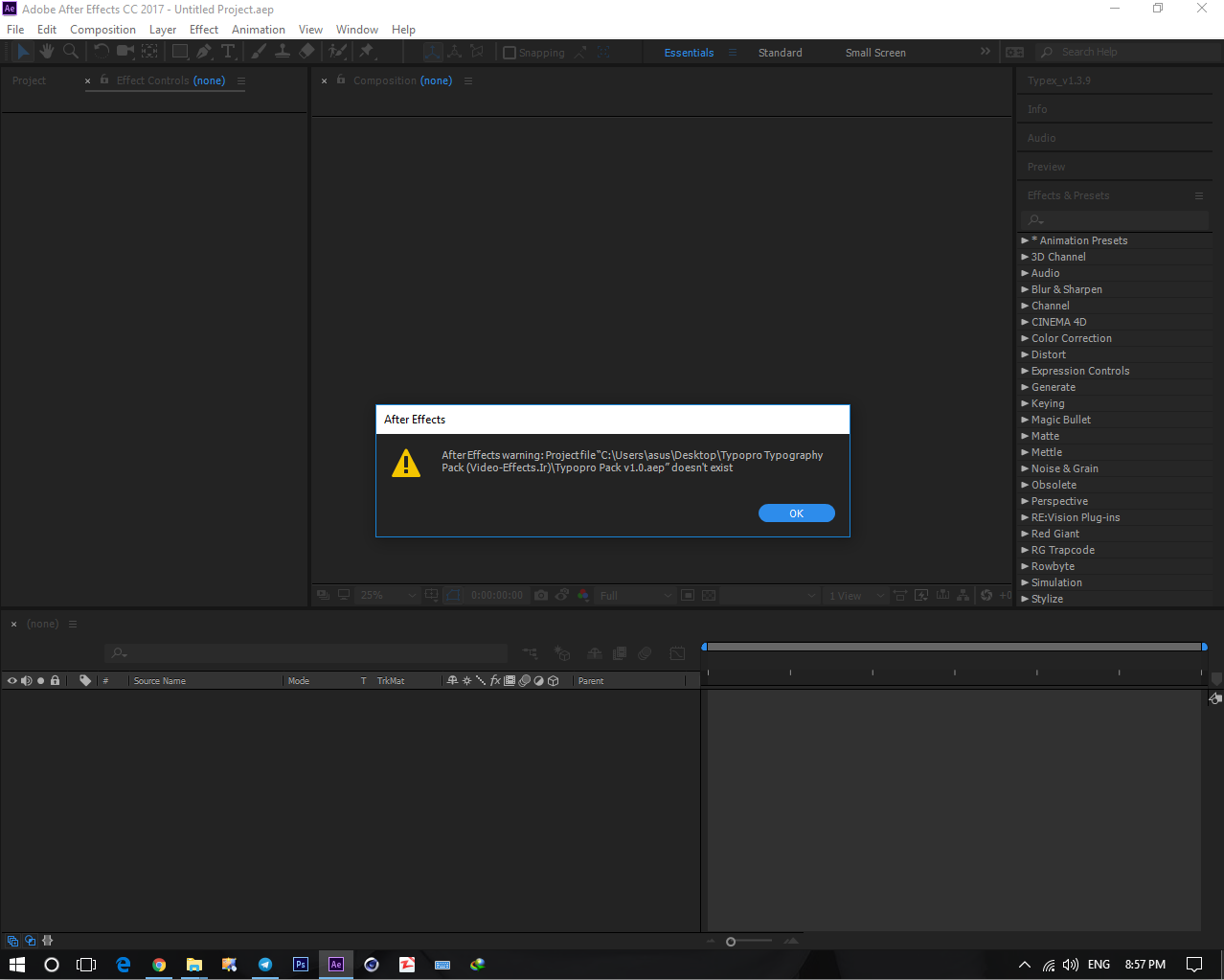Click the Effects & Presets search field
This screenshot has height=980, width=1224.
coord(1117,220)
